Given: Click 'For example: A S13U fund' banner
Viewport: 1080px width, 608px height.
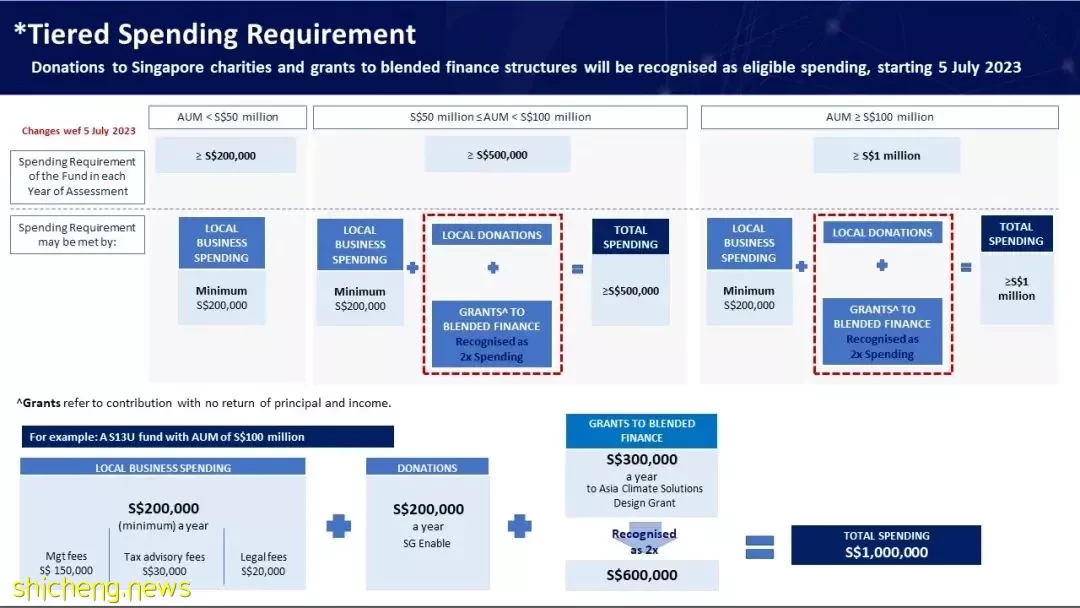Looking at the screenshot, I should click(x=207, y=437).
